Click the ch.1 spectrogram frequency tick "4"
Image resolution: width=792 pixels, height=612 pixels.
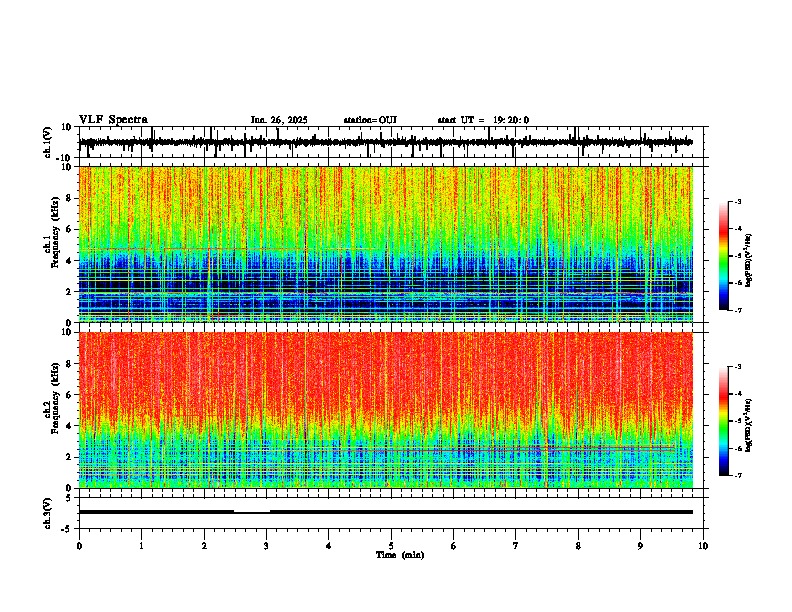pos(70,261)
